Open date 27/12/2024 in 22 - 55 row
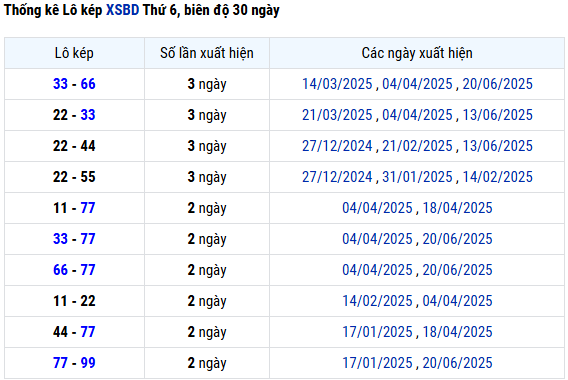 [x=337, y=177]
